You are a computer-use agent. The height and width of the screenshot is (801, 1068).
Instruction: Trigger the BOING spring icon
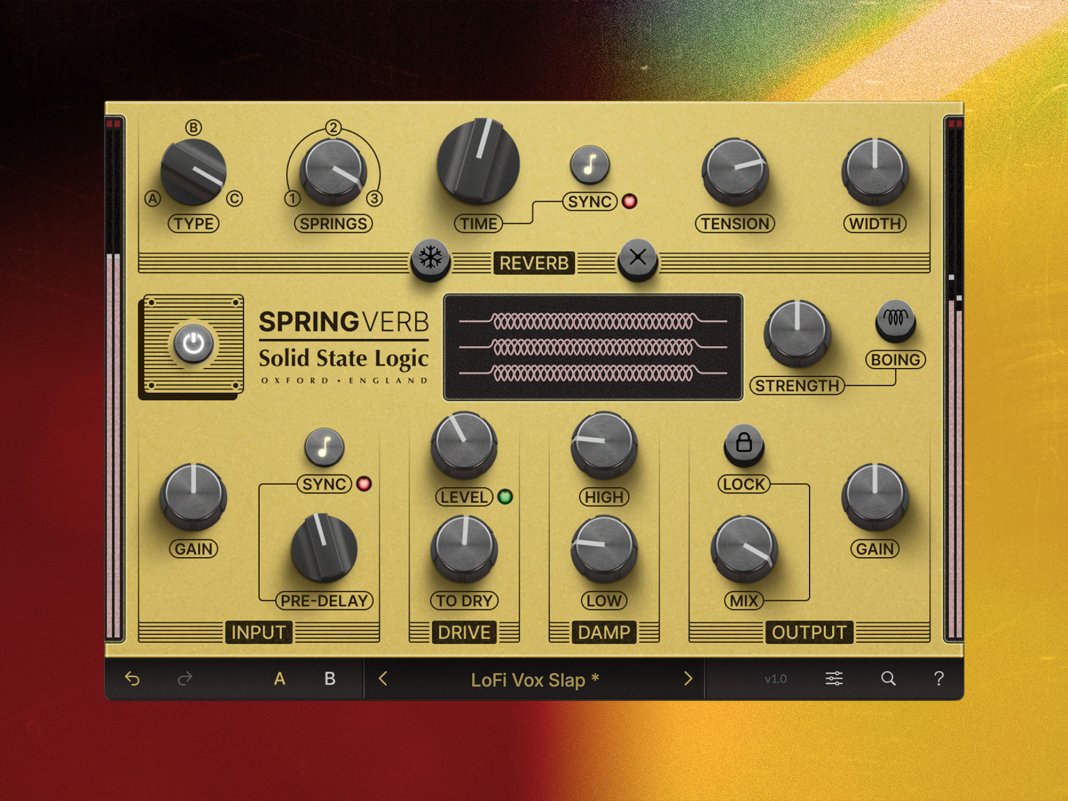tap(895, 318)
